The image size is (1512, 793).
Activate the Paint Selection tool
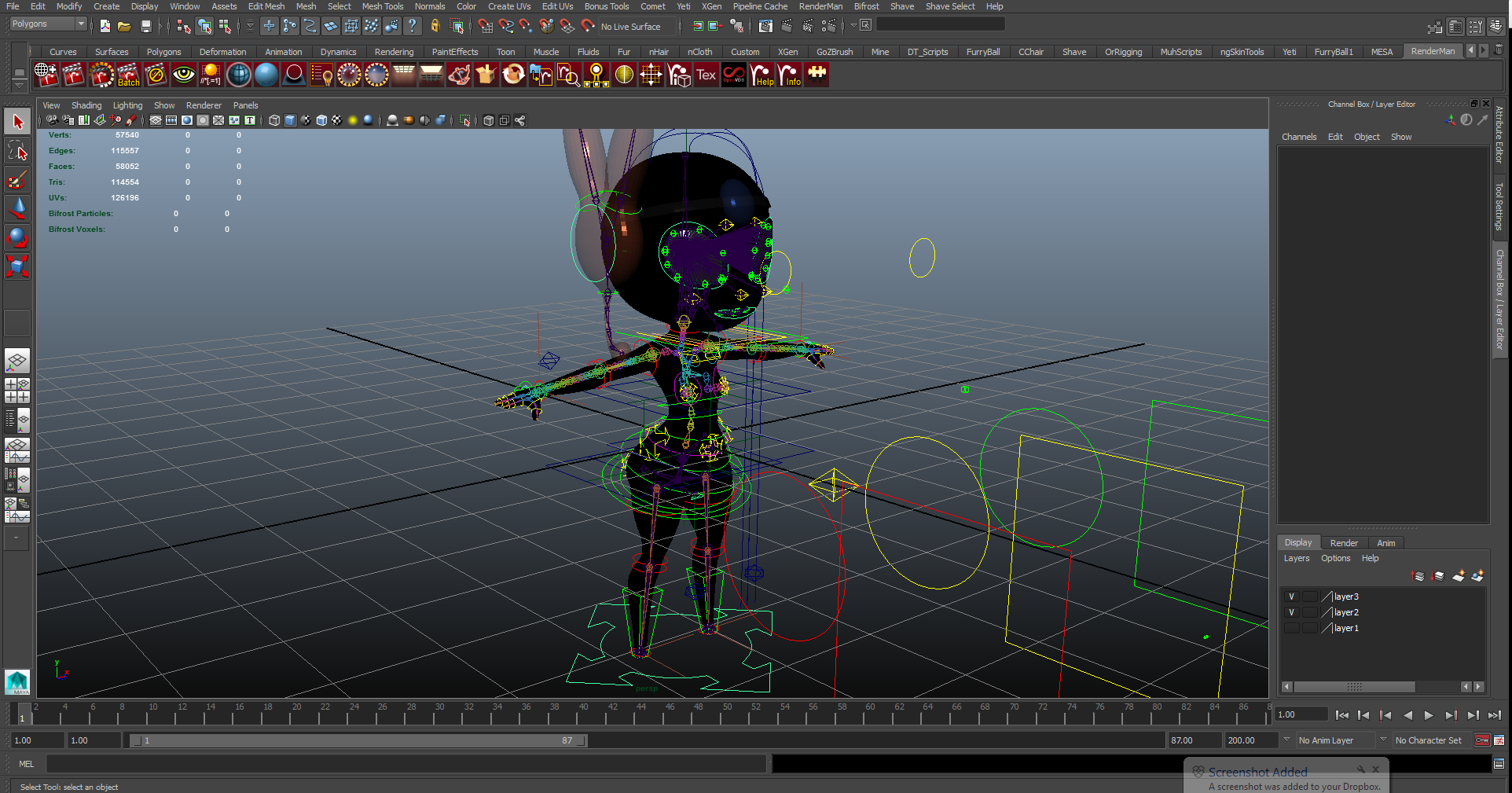17,180
